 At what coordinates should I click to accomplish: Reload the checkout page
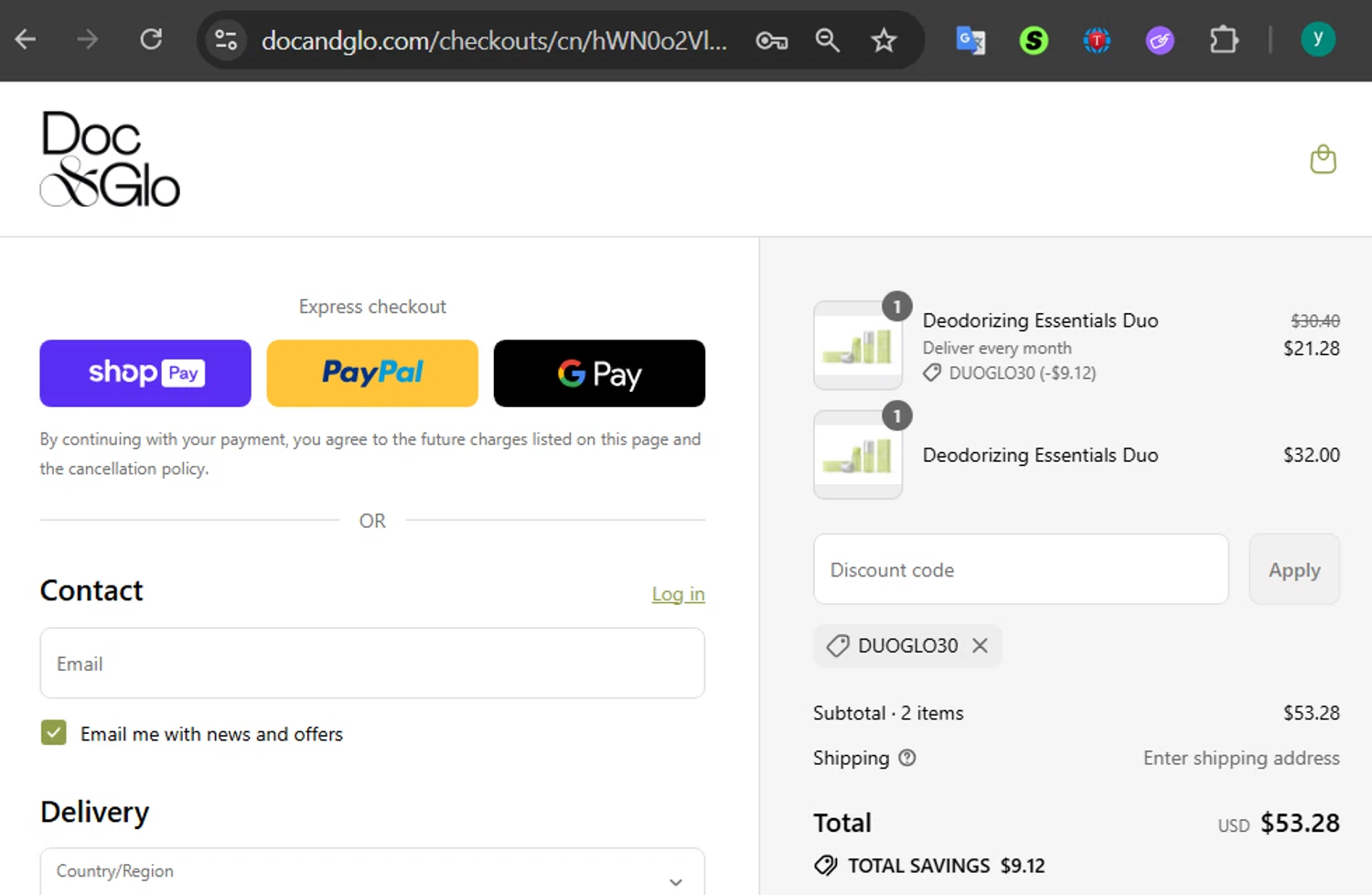click(x=151, y=39)
